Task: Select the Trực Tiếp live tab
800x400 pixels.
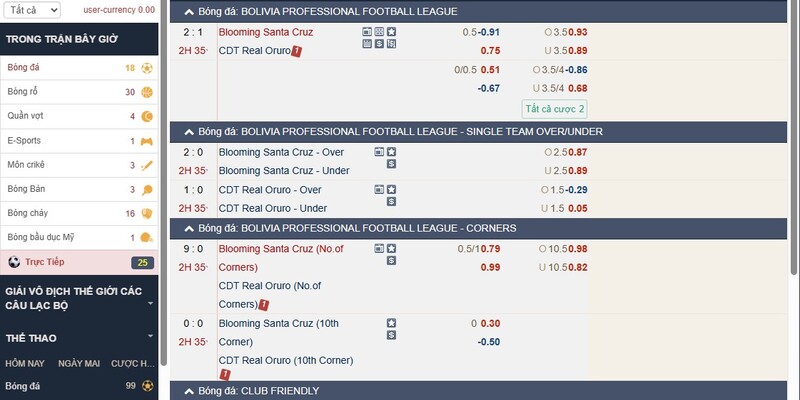Action: [79, 262]
